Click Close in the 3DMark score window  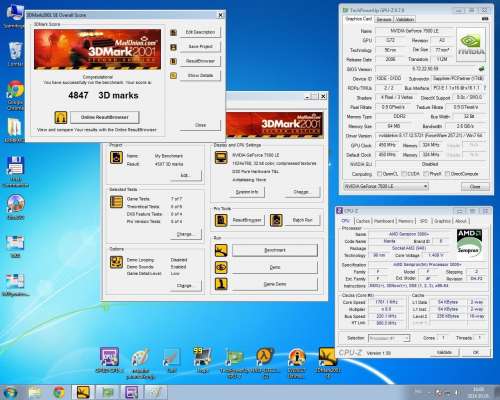coord(200,125)
